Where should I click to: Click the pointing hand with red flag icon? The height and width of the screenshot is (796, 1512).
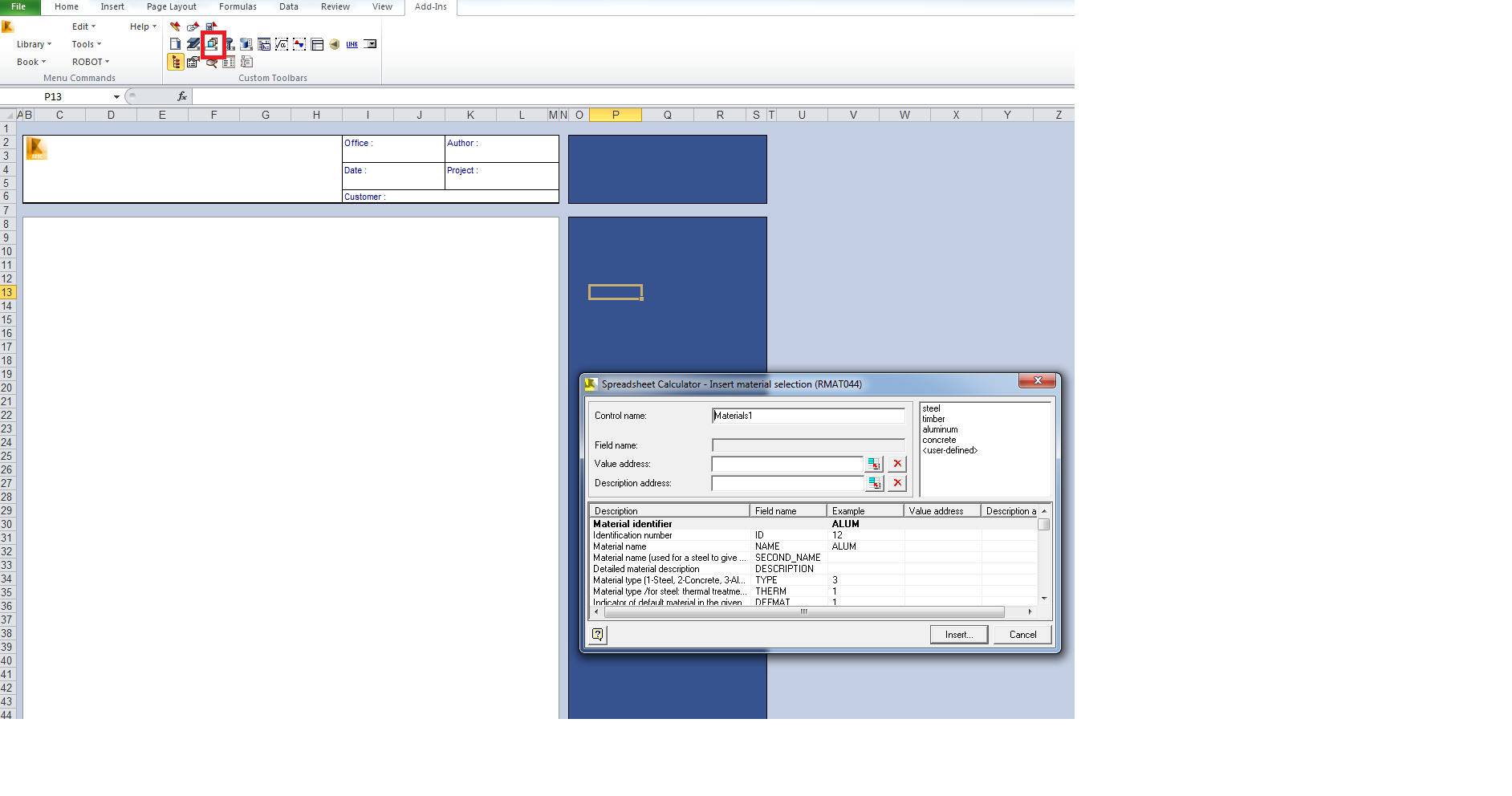(193, 26)
